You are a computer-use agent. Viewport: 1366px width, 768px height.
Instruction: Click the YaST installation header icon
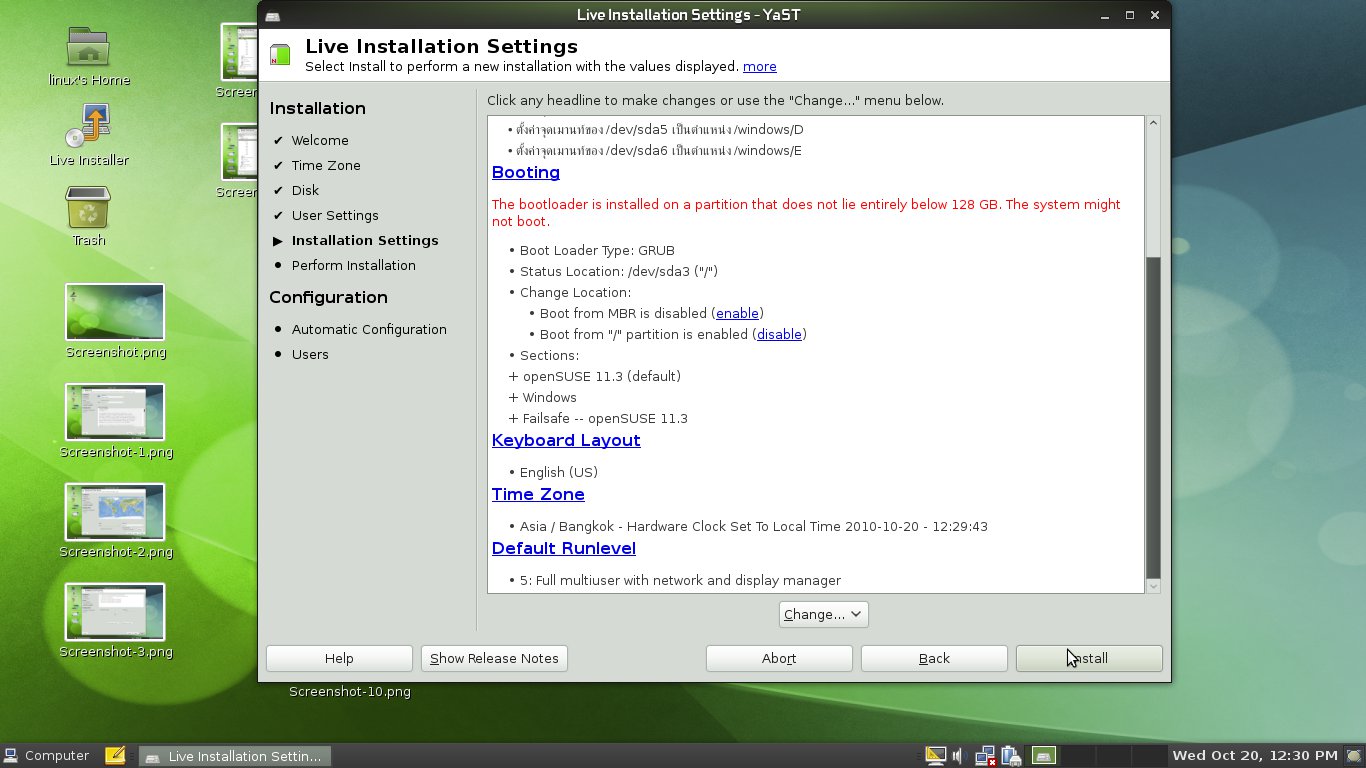pos(281,55)
